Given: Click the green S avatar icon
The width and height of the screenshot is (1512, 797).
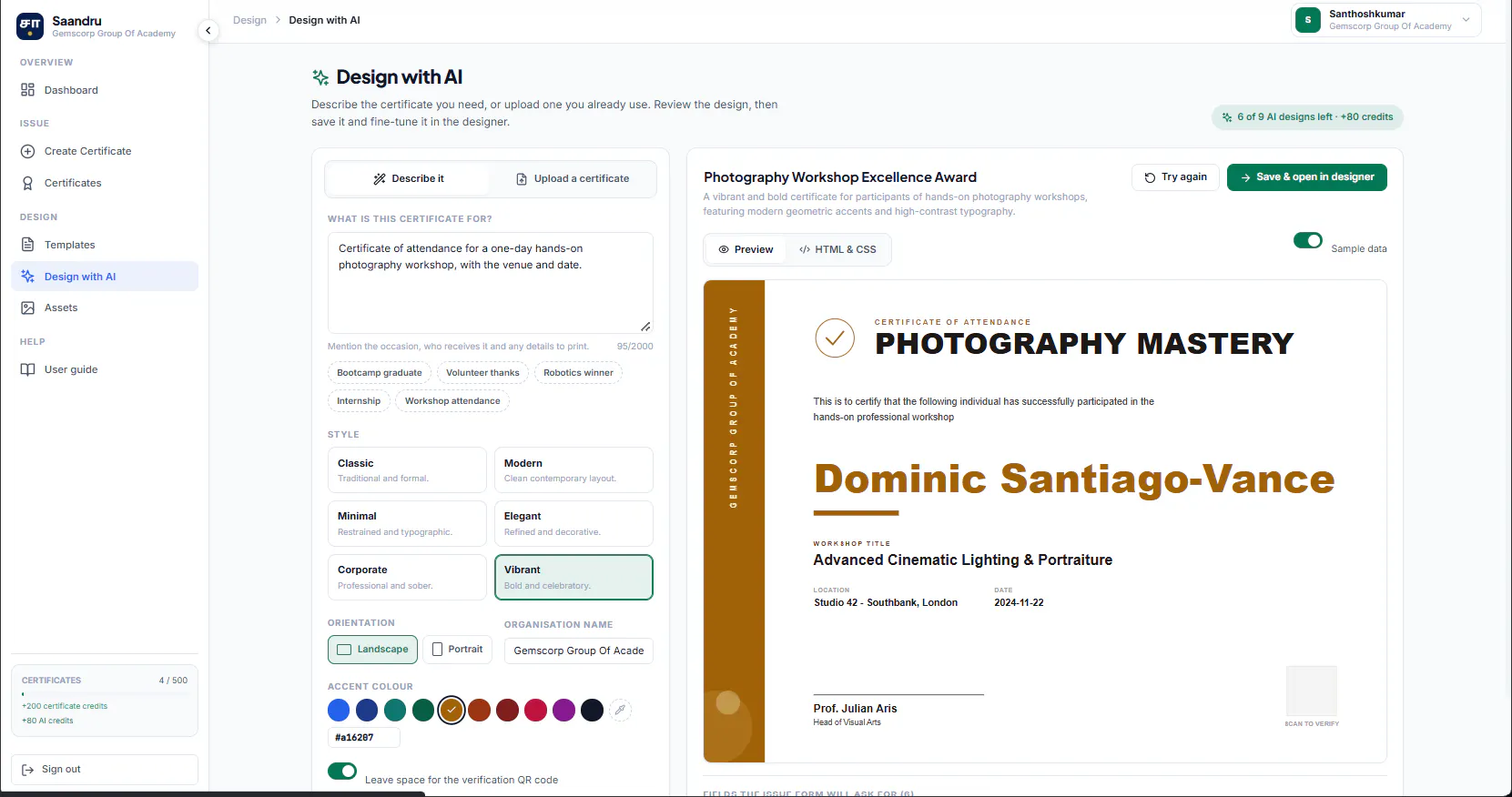Looking at the screenshot, I should point(1308,20).
